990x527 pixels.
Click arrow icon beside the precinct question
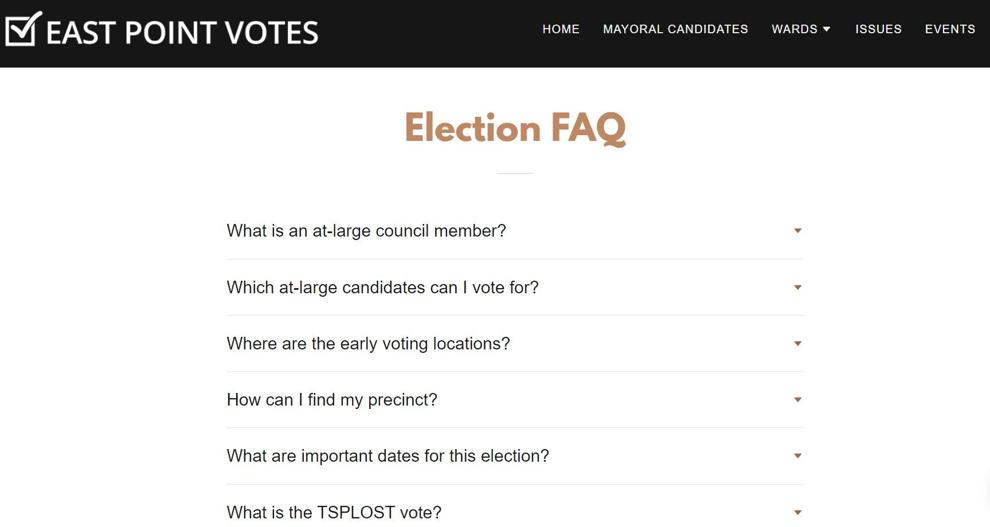coord(797,400)
